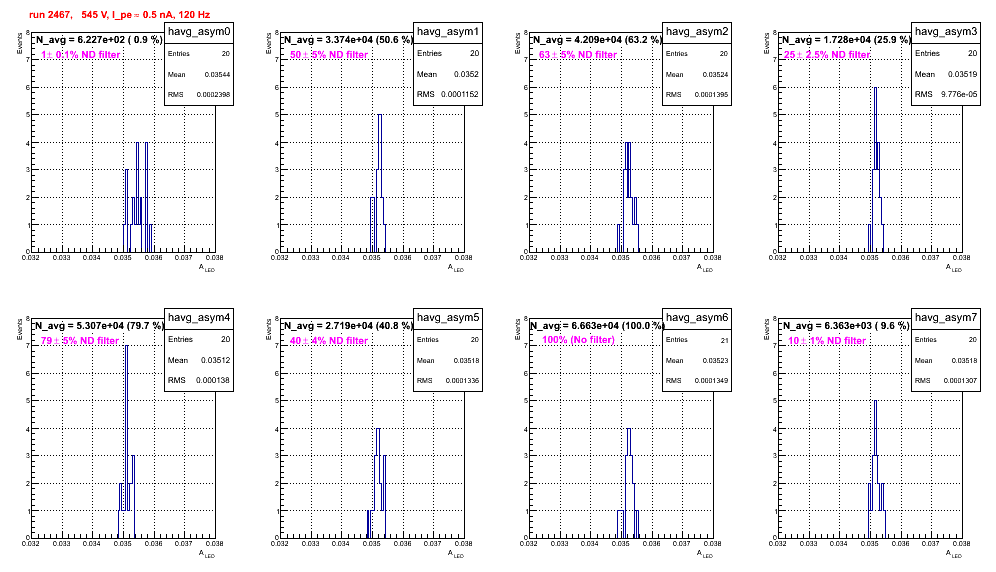This screenshot has height=572, width=996.
Task: Click the N_avg = 3.374e+04 label
Action: (348, 40)
